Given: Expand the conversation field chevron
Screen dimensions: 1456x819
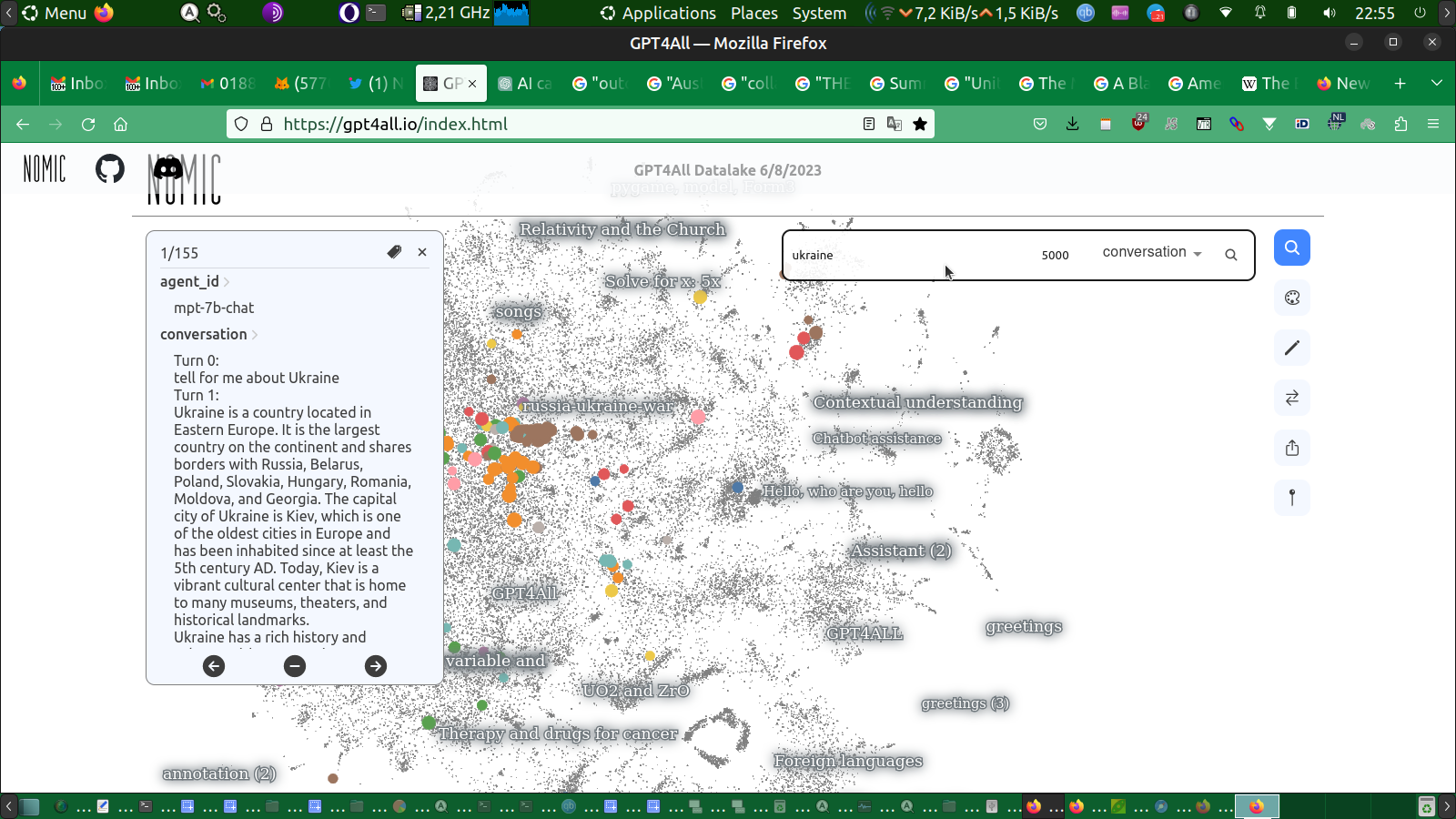Looking at the screenshot, I should (255, 335).
